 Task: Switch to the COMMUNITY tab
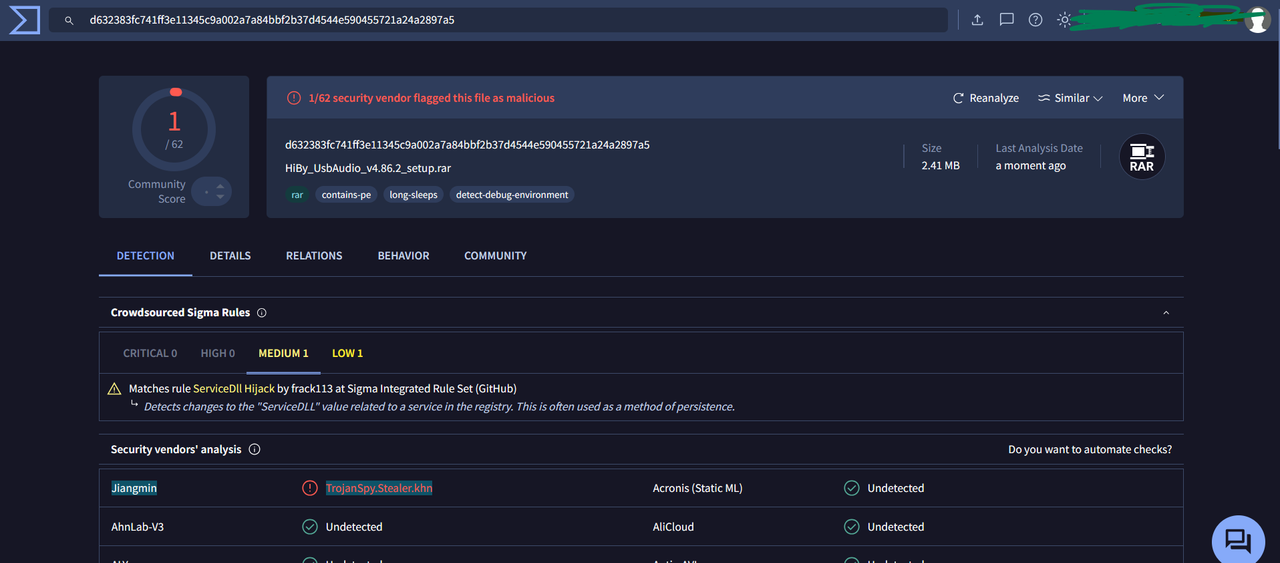(495, 256)
